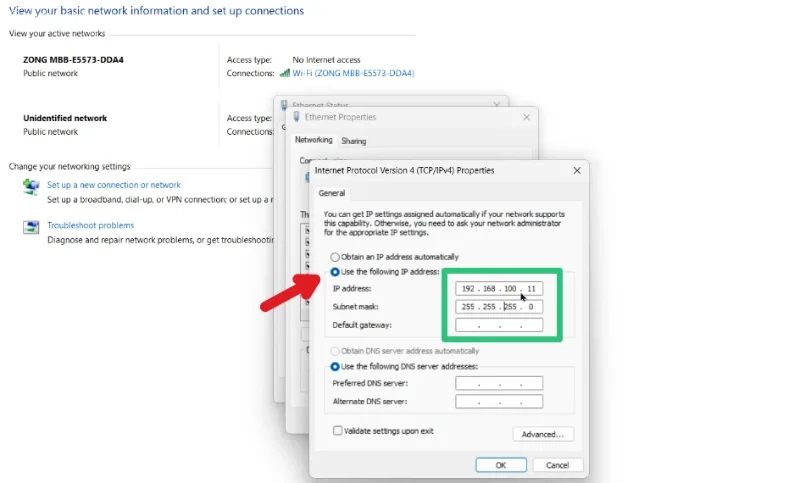Select Obtain an IP address automatically
800x483 pixels.
pyautogui.click(x=335, y=257)
